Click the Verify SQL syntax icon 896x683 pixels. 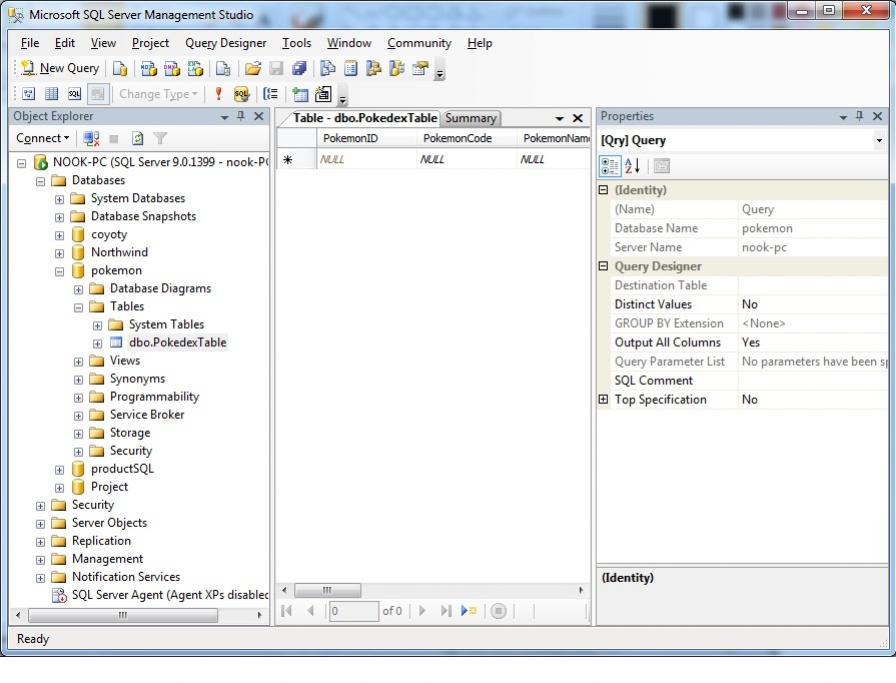(241, 94)
